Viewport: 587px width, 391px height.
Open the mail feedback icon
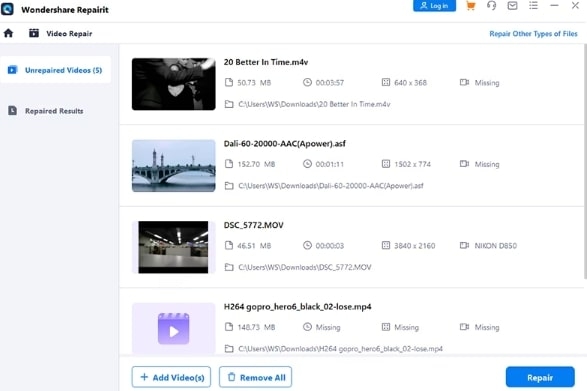[513, 6]
